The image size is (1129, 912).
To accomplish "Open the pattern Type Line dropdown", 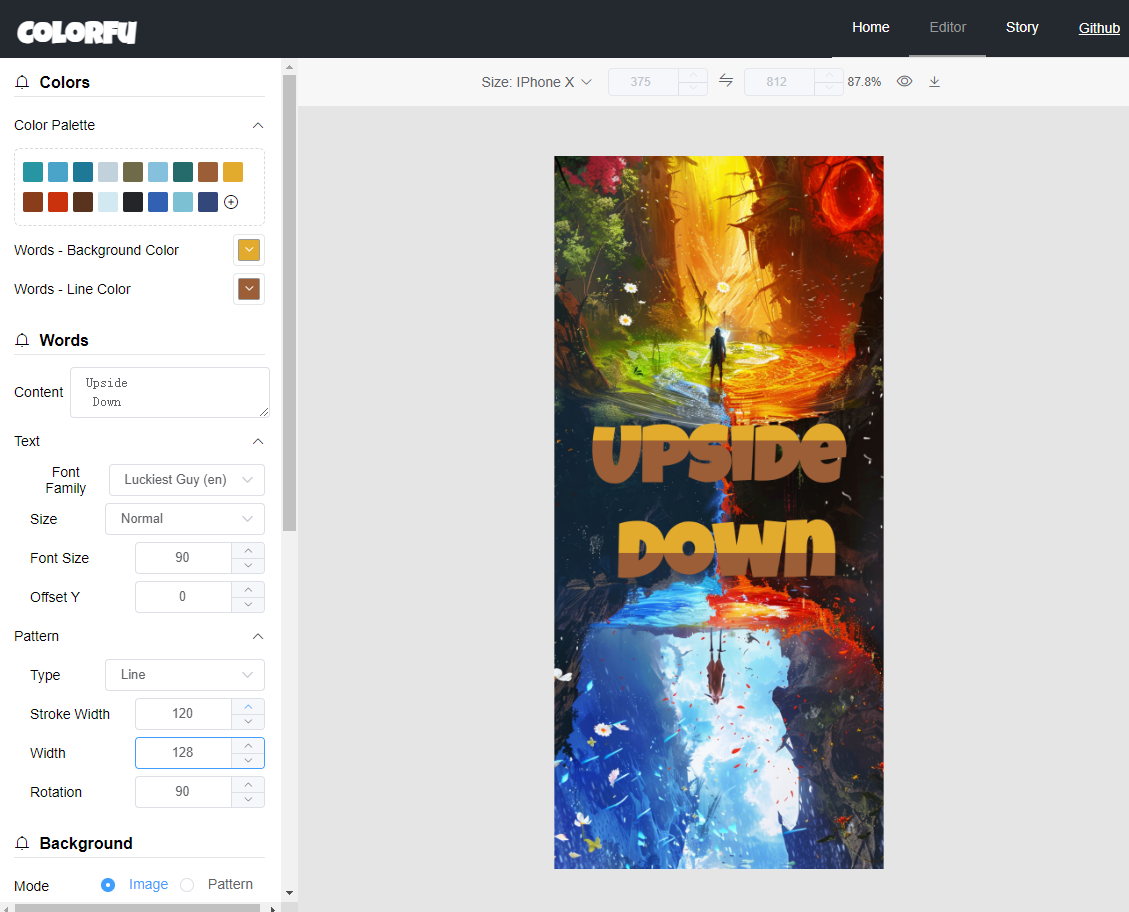I will (185, 674).
